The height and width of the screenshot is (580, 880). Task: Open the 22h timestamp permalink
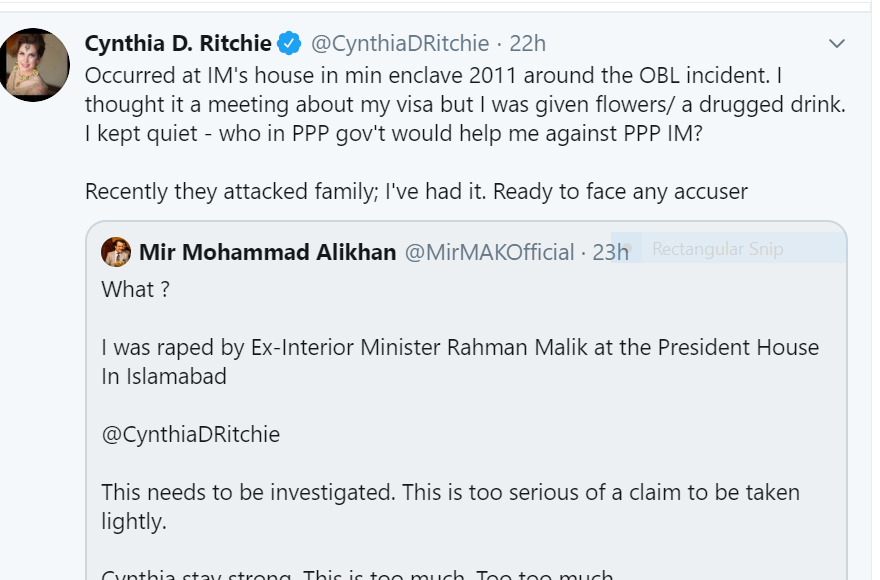point(527,43)
